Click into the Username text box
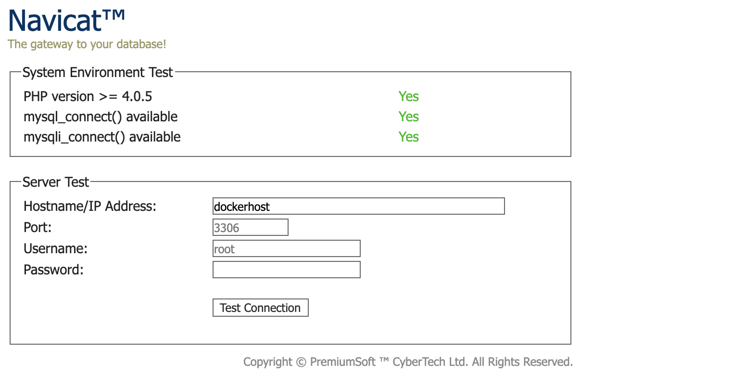This screenshot has height=388, width=732. 286,248
